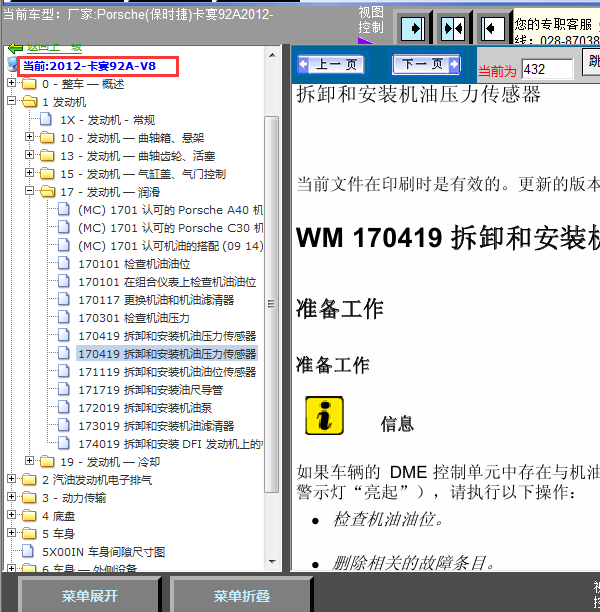This screenshot has height=612, width=600.
Task: Collapse the 1 发动机 node
Action: [11, 101]
